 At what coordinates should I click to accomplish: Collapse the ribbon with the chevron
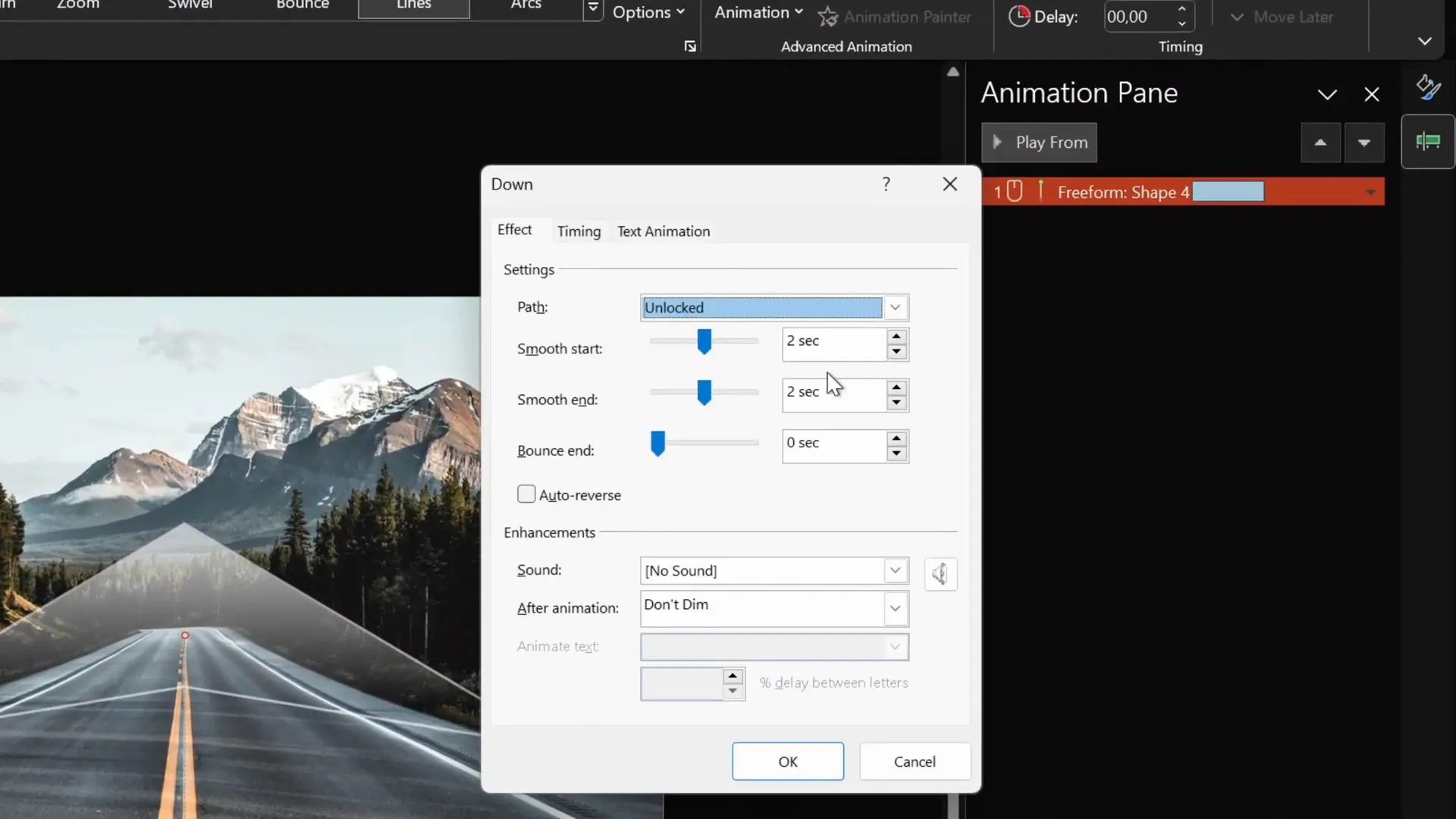point(1425,41)
